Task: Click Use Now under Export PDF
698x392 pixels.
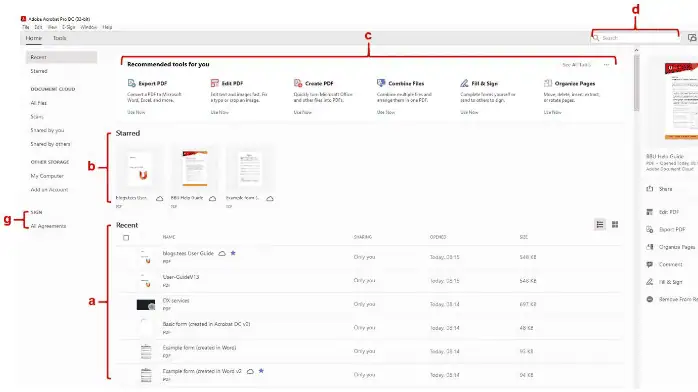Action: pos(136,113)
